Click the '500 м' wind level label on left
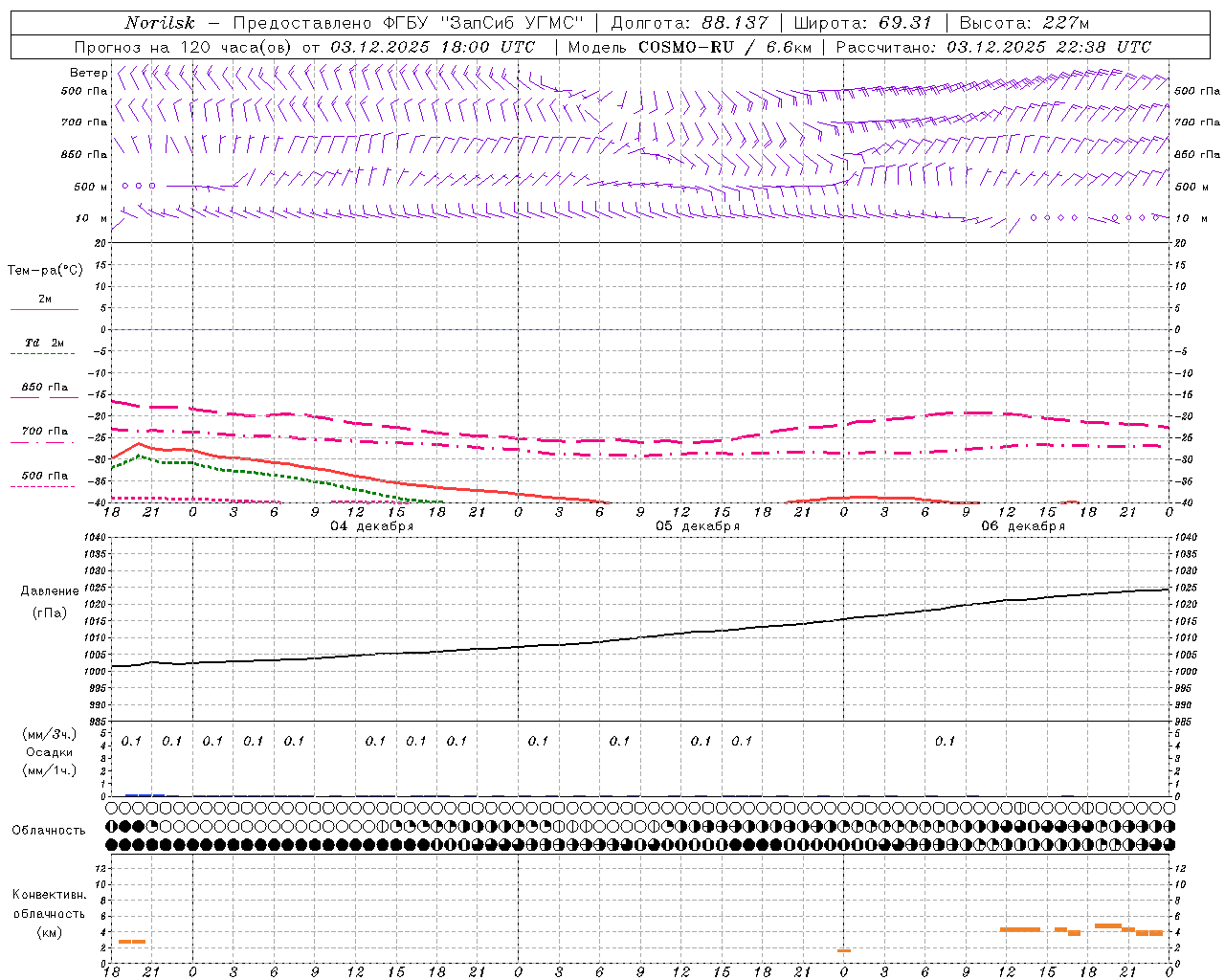1225x980 pixels. [91, 187]
